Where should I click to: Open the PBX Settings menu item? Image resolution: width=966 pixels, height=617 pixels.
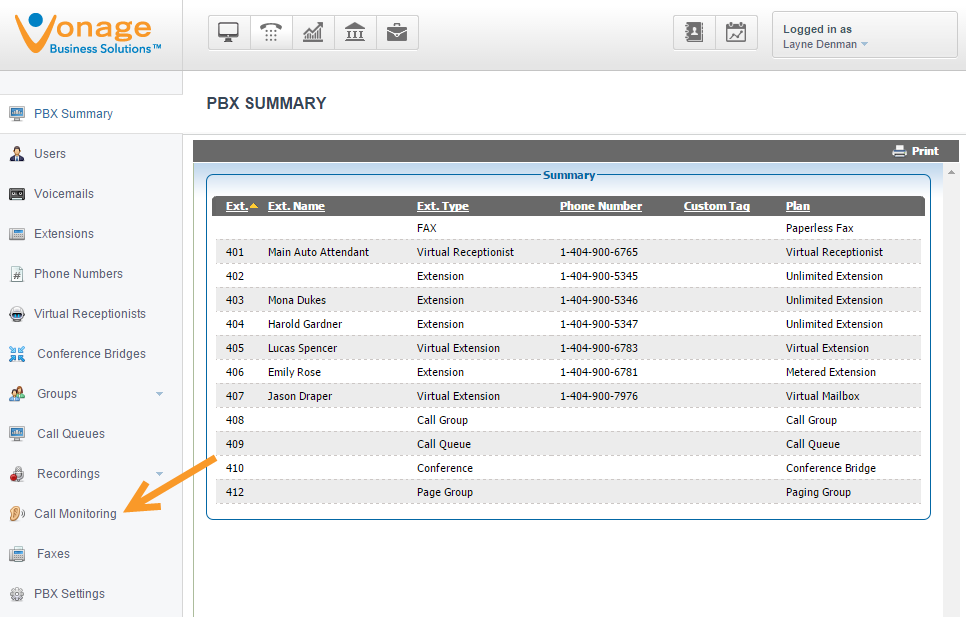point(69,594)
